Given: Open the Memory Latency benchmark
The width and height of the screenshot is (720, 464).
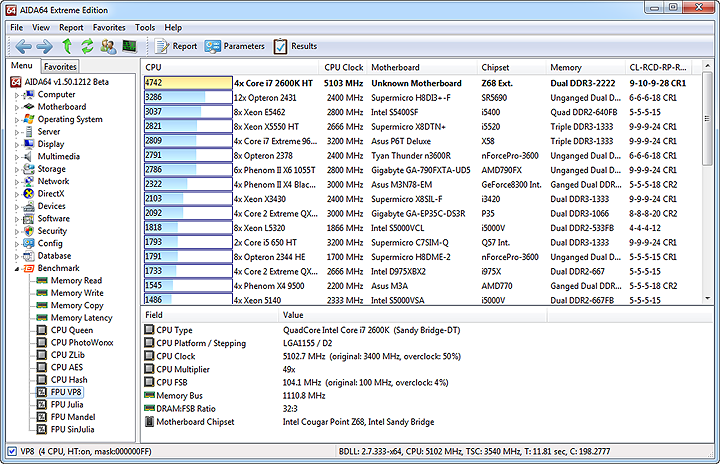Looking at the screenshot, I should (81, 317).
